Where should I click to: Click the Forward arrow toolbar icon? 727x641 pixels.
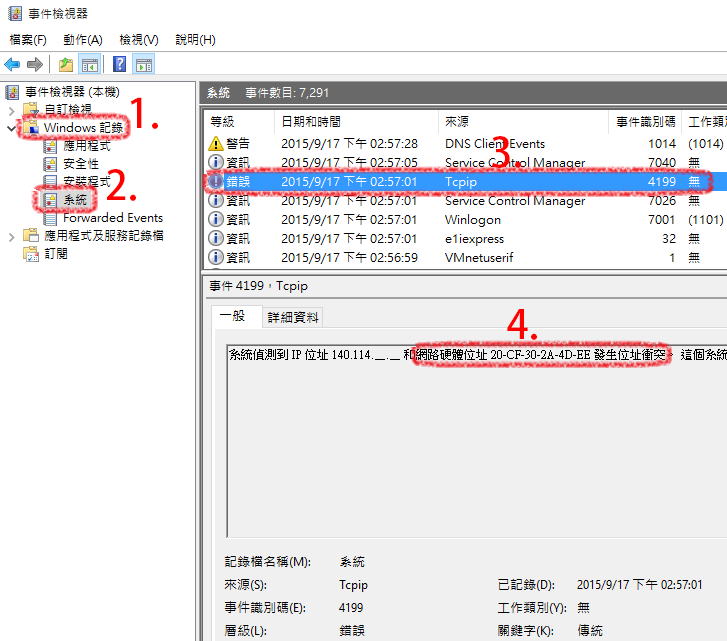tap(35, 65)
